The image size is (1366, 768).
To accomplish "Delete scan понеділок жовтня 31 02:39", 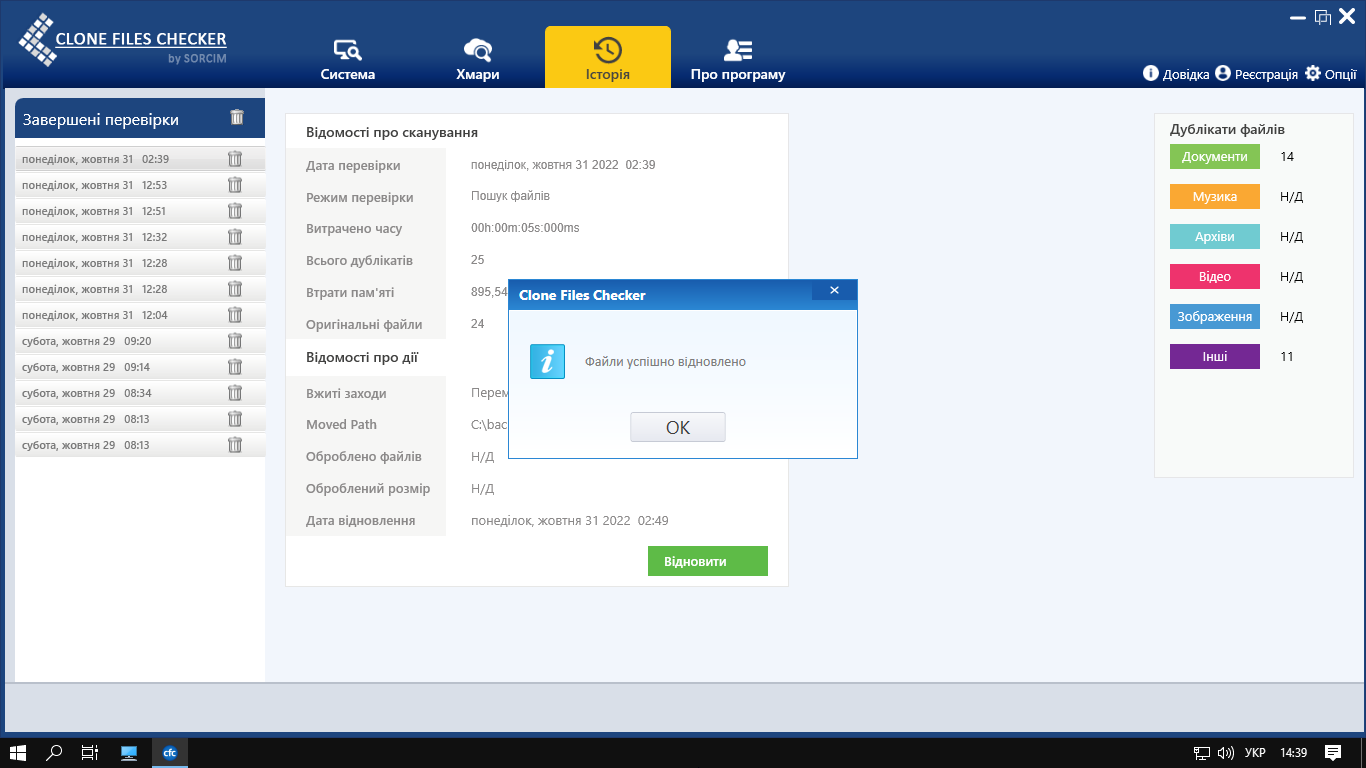I will (x=235, y=159).
